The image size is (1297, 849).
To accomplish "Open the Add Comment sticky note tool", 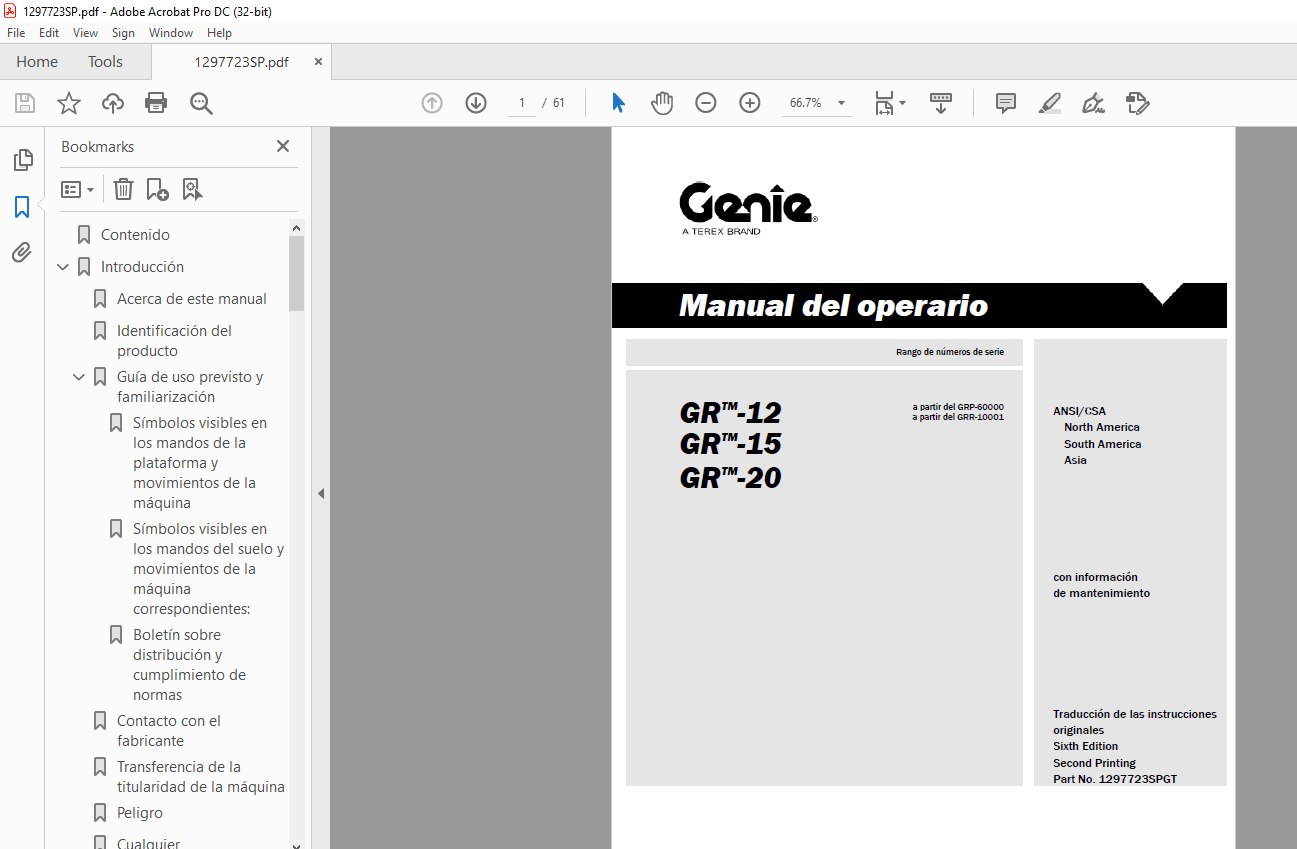I will 1006,103.
